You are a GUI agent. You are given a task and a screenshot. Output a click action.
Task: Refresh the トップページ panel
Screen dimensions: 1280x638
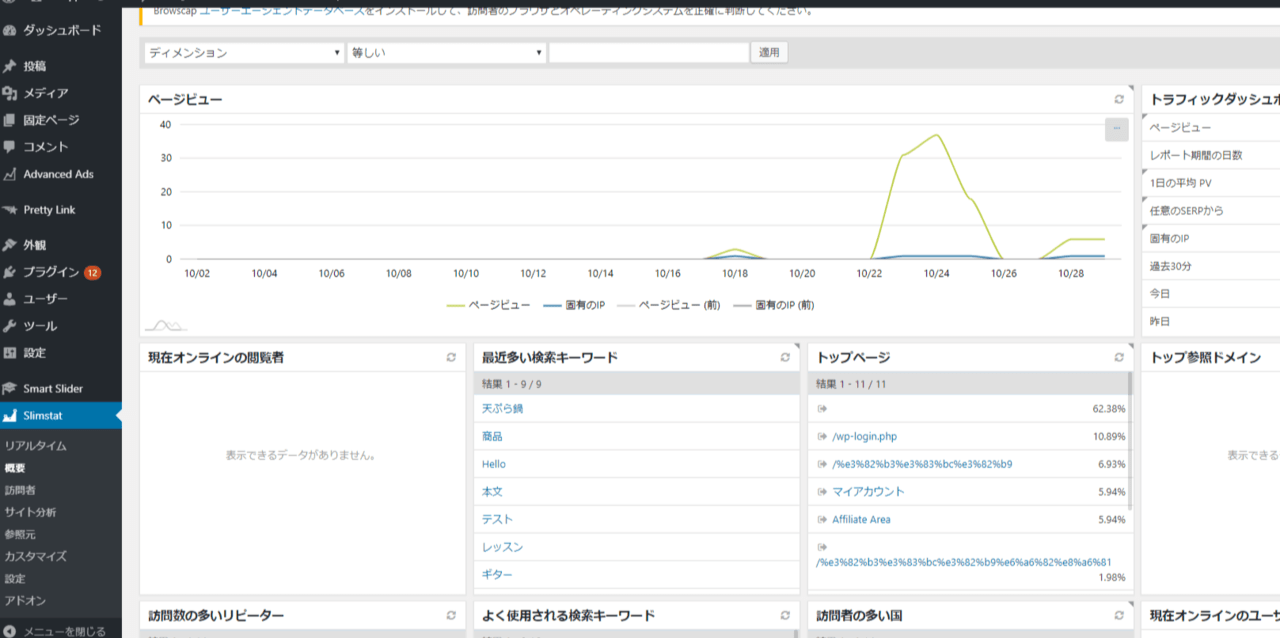point(1119,357)
